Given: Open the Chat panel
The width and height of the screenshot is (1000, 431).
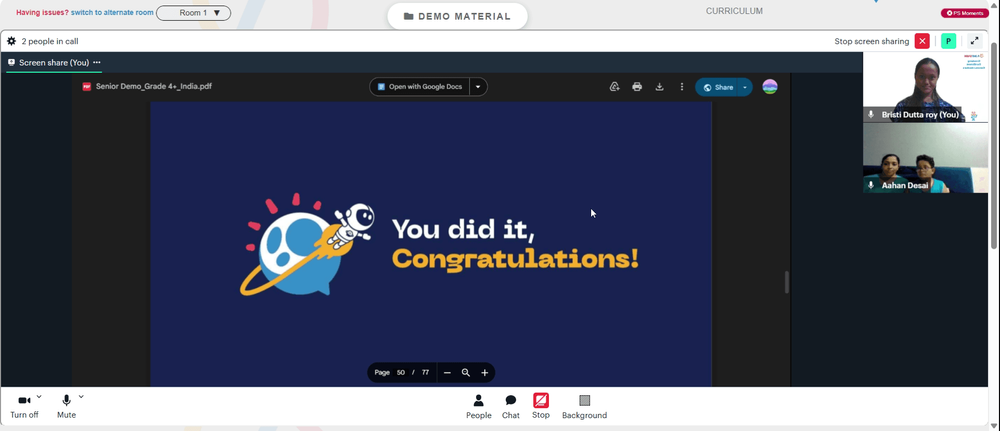Looking at the screenshot, I should pyautogui.click(x=511, y=407).
